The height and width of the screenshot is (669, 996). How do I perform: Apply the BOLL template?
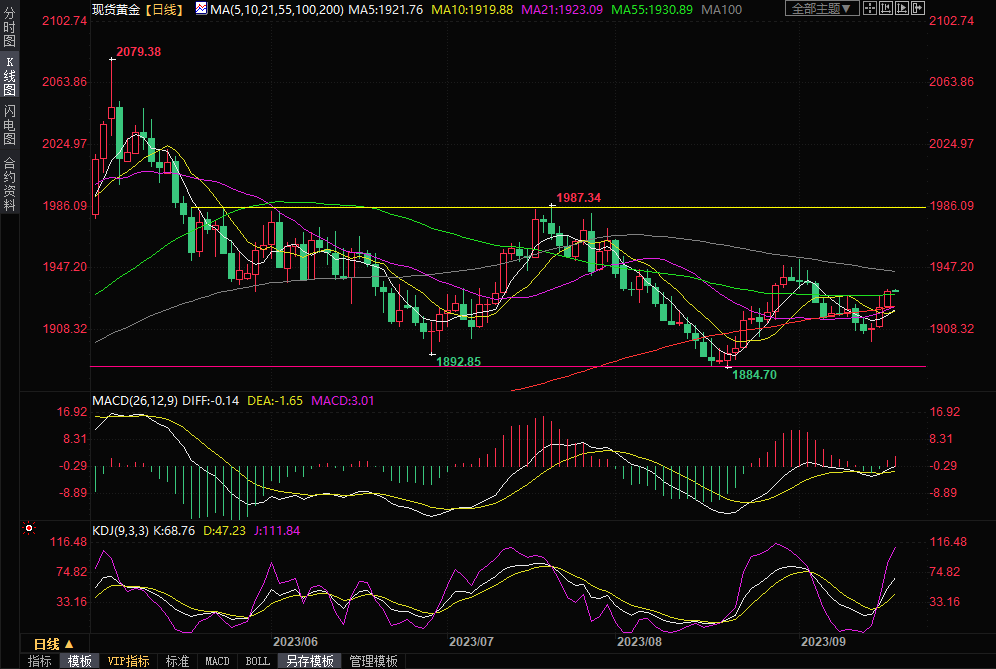pyautogui.click(x=257, y=661)
